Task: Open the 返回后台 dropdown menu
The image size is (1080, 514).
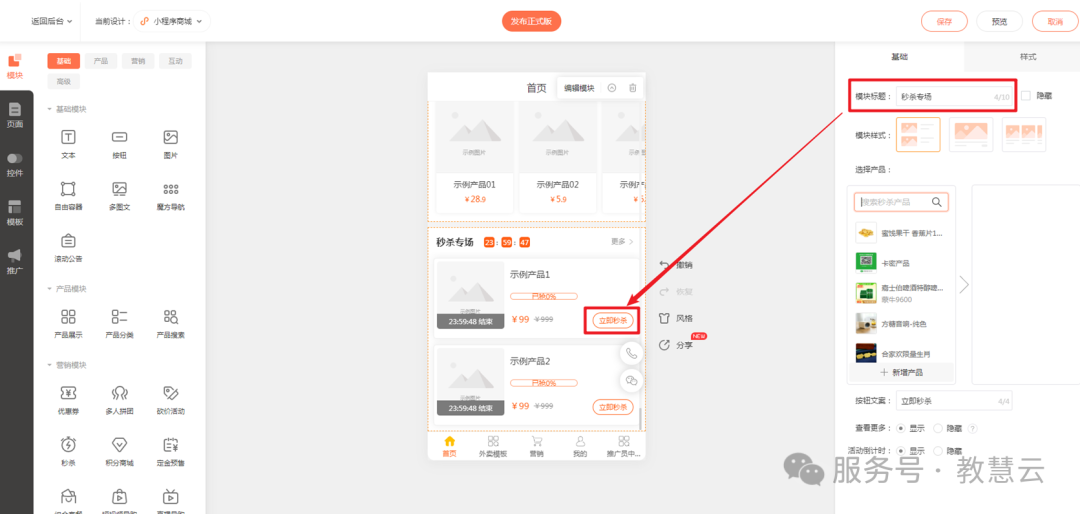Action: (51, 20)
